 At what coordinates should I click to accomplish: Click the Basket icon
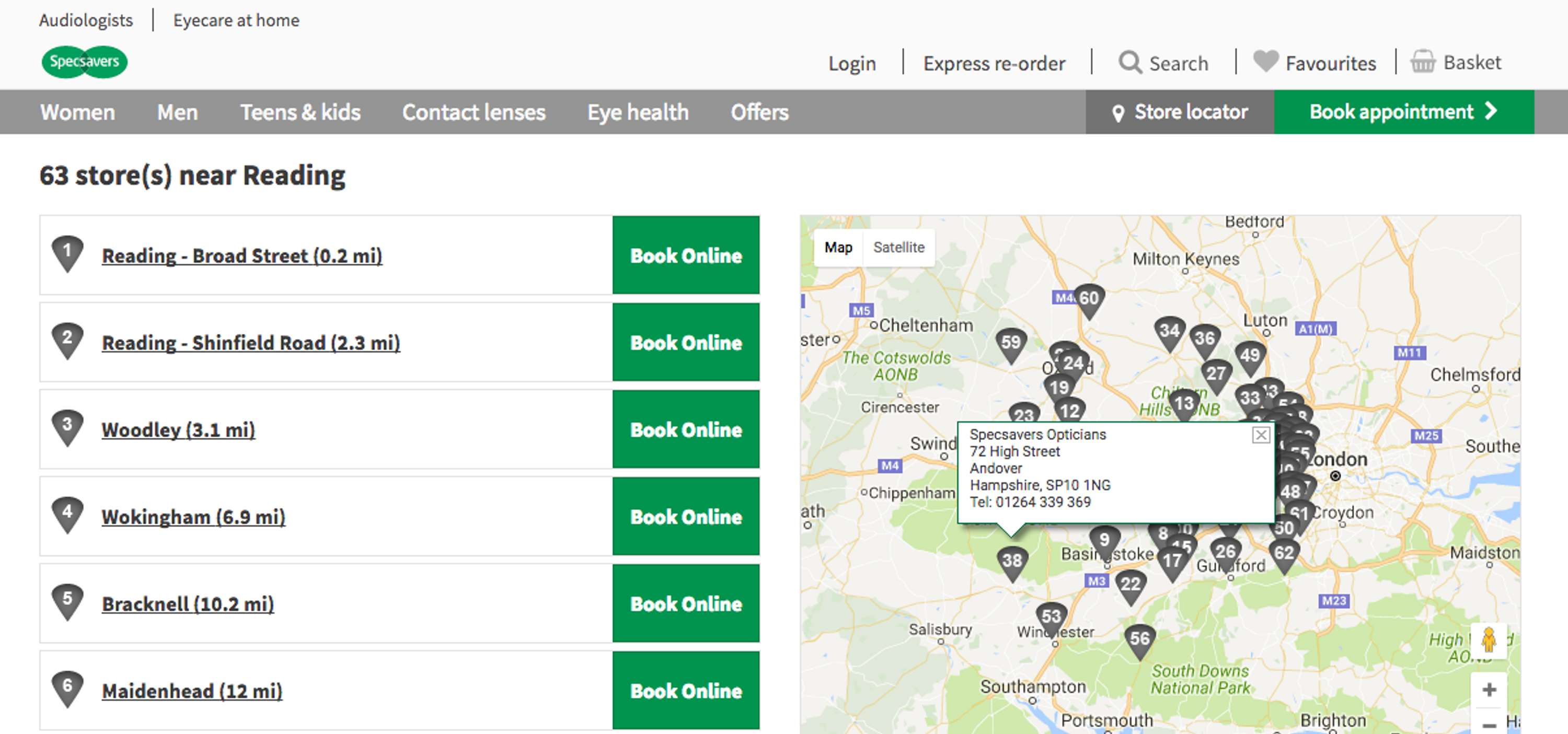(x=1423, y=61)
